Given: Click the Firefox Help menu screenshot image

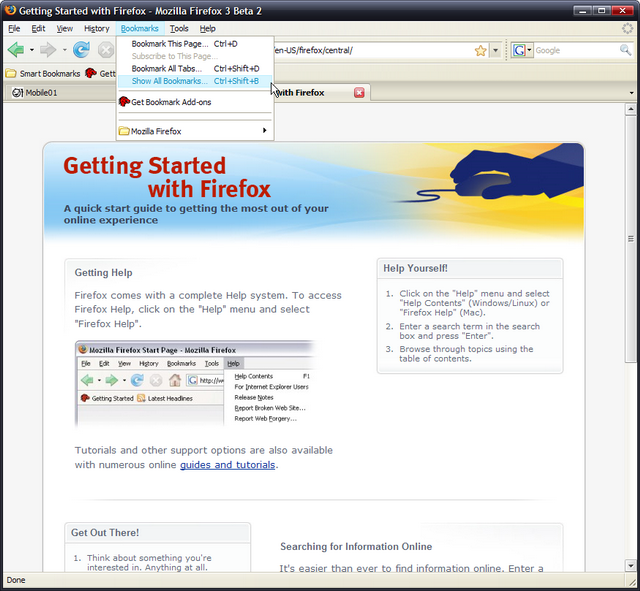Looking at the screenshot, I should coord(196,384).
